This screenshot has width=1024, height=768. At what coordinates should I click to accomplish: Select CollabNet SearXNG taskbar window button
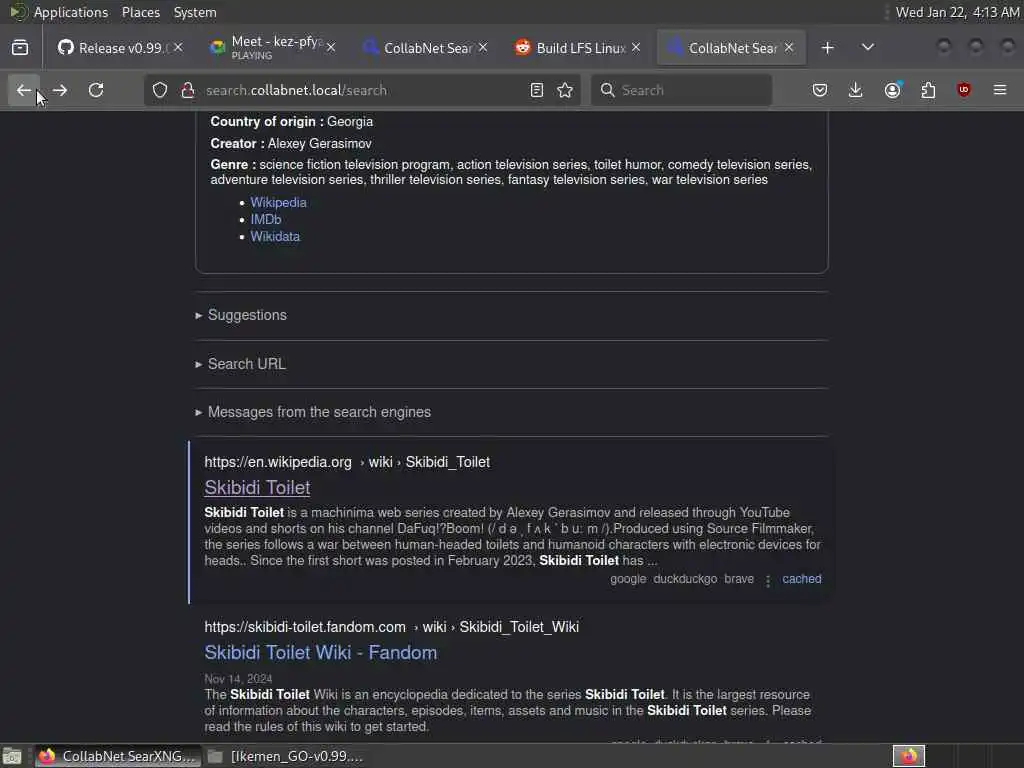point(118,756)
